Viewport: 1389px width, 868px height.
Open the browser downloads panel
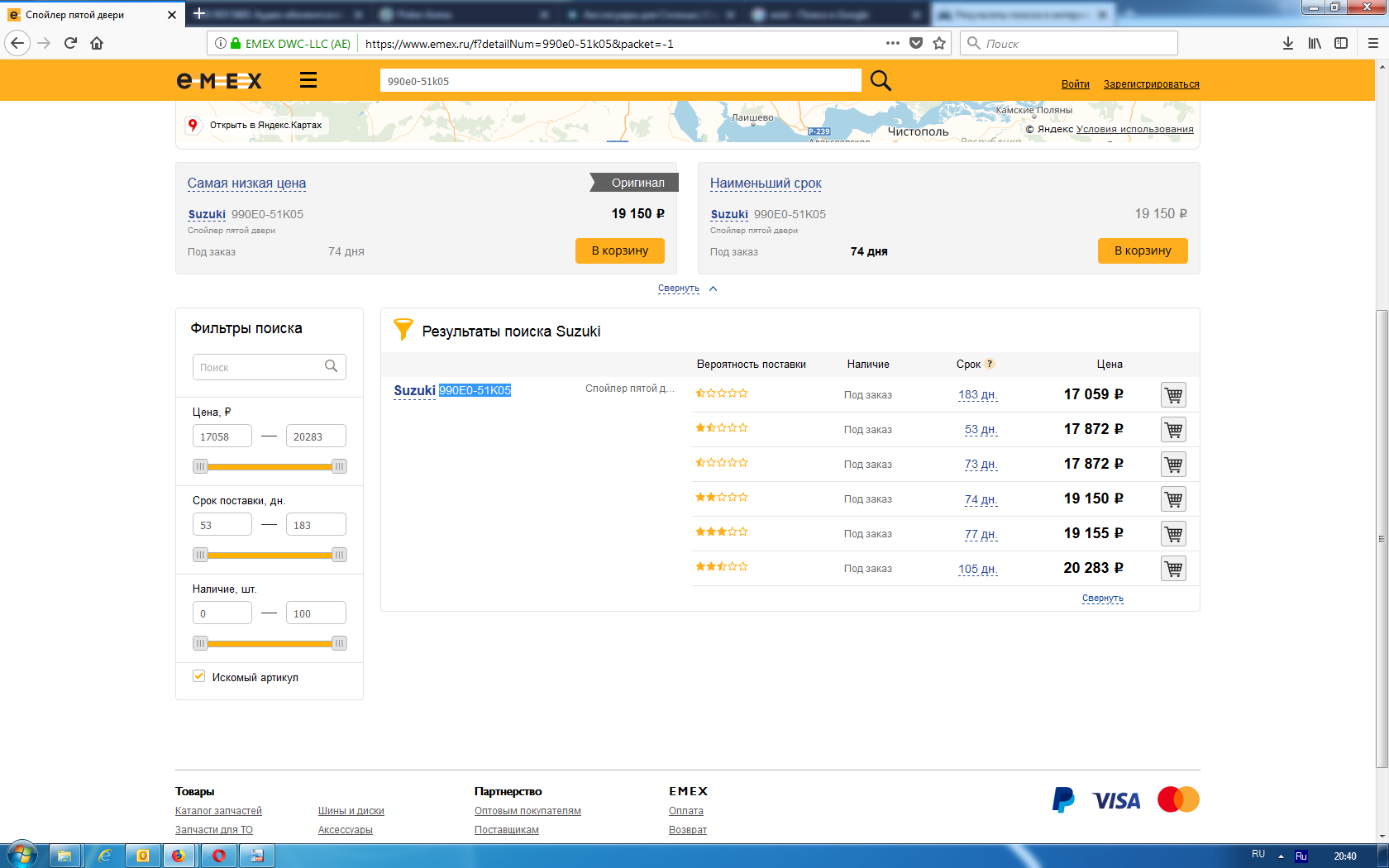click(1288, 43)
